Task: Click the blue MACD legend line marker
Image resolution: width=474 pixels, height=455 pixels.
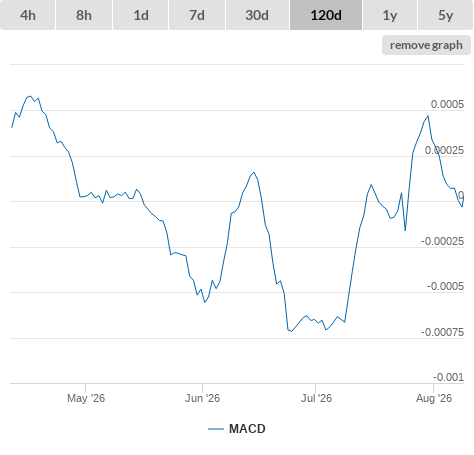Action: click(216, 429)
